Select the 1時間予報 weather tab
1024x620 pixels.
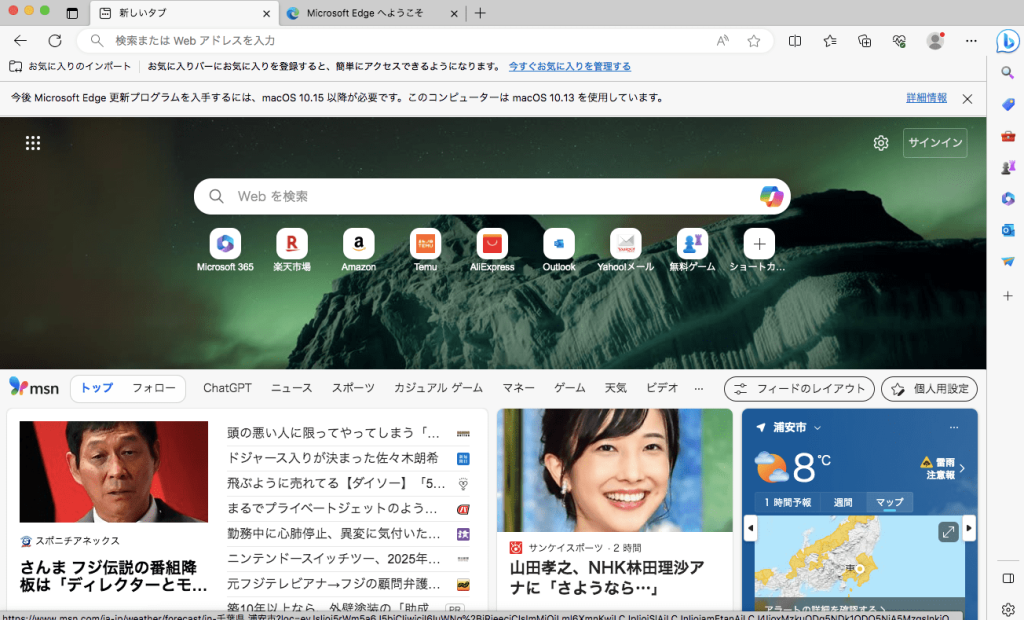[787, 502]
